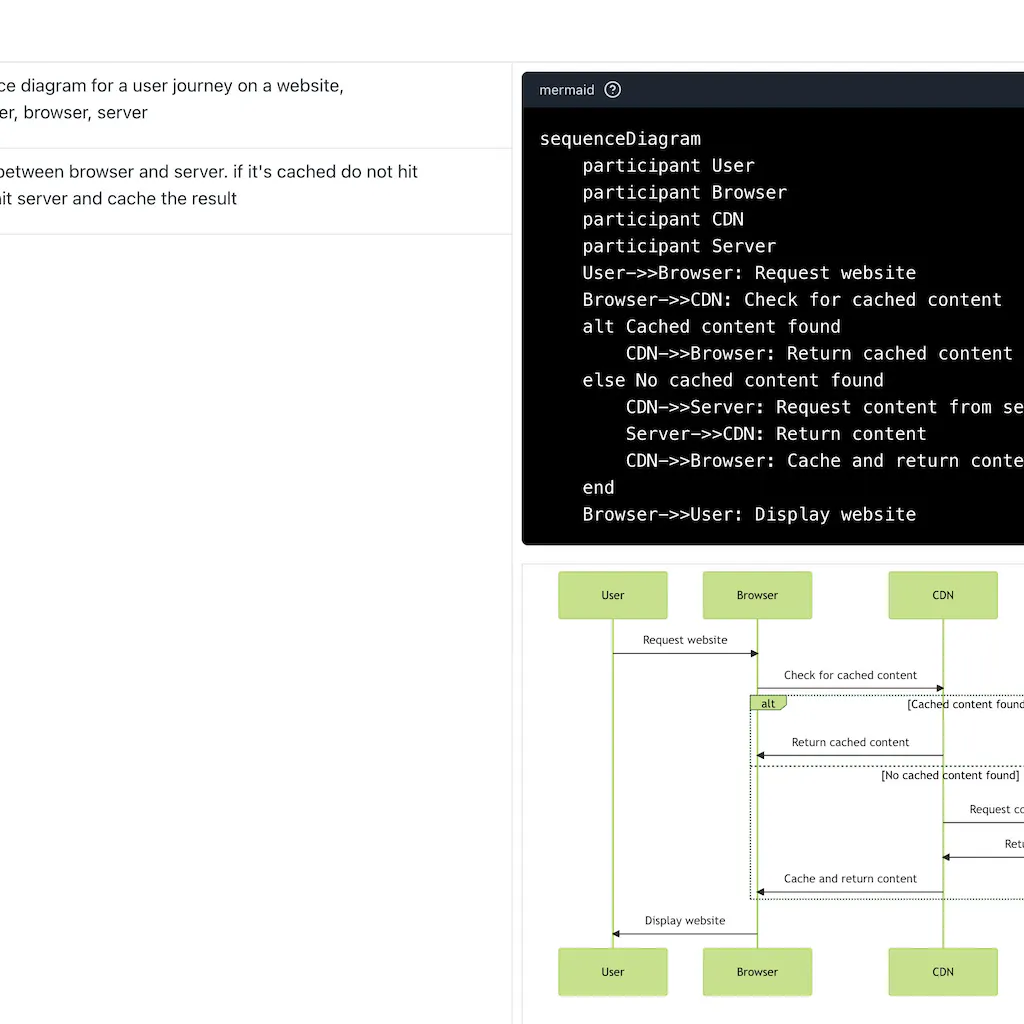Select the second message about caching the result
The width and height of the screenshot is (1024, 1024).
[x=208, y=185]
